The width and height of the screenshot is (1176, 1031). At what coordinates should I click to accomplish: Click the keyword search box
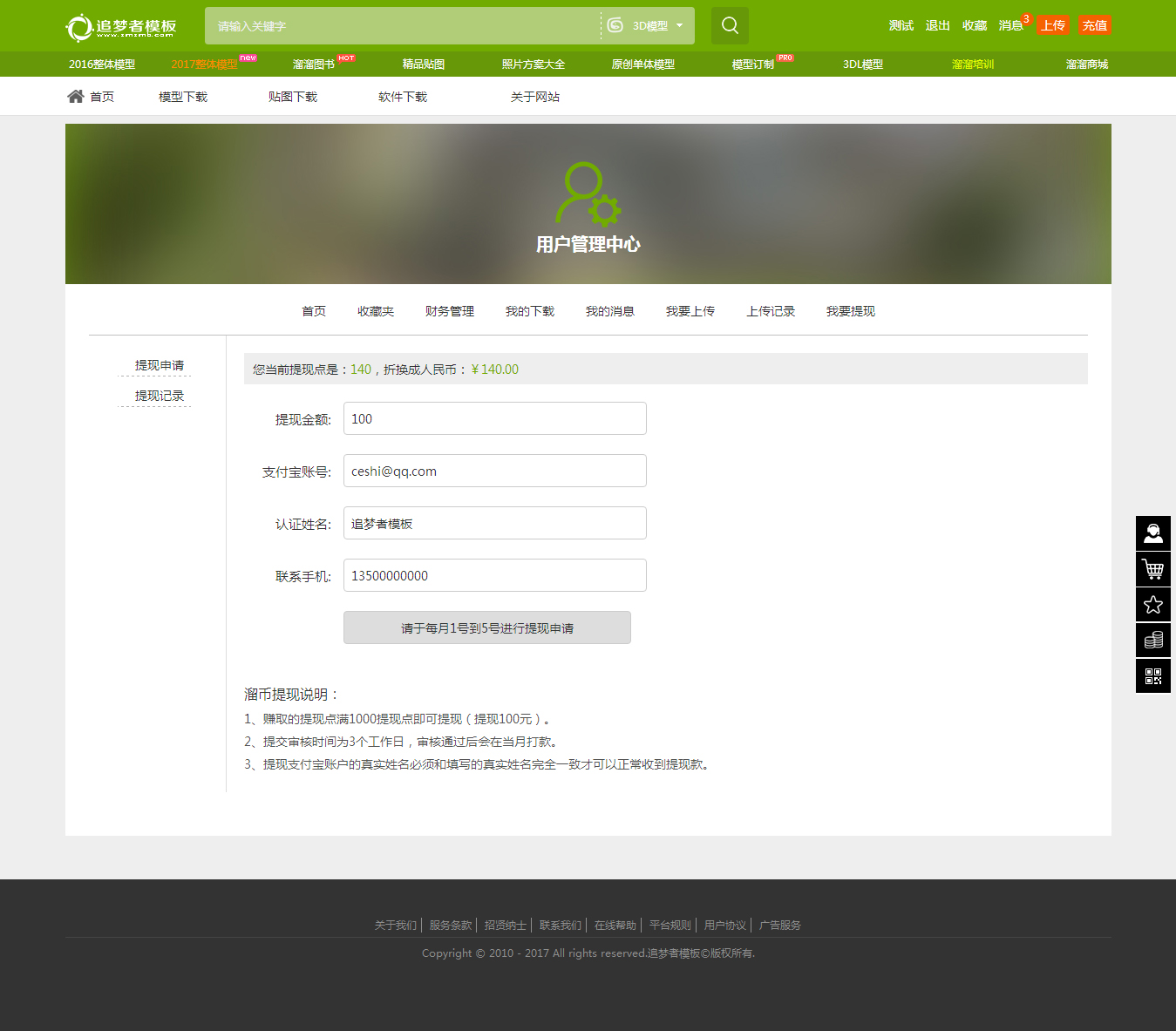pos(401,26)
